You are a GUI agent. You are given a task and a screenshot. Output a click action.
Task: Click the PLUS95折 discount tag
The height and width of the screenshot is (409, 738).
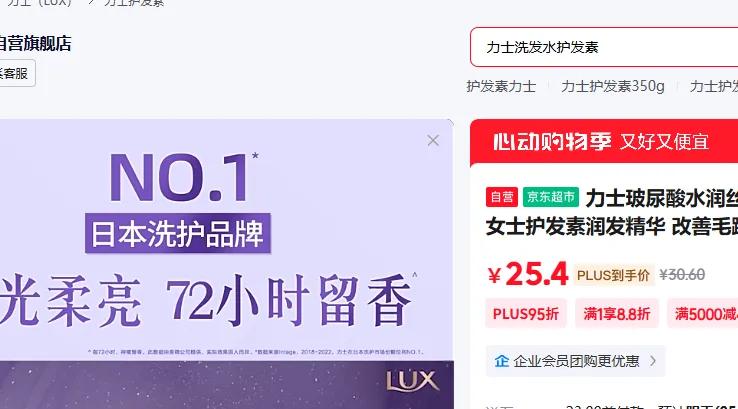(x=526, y=313)
